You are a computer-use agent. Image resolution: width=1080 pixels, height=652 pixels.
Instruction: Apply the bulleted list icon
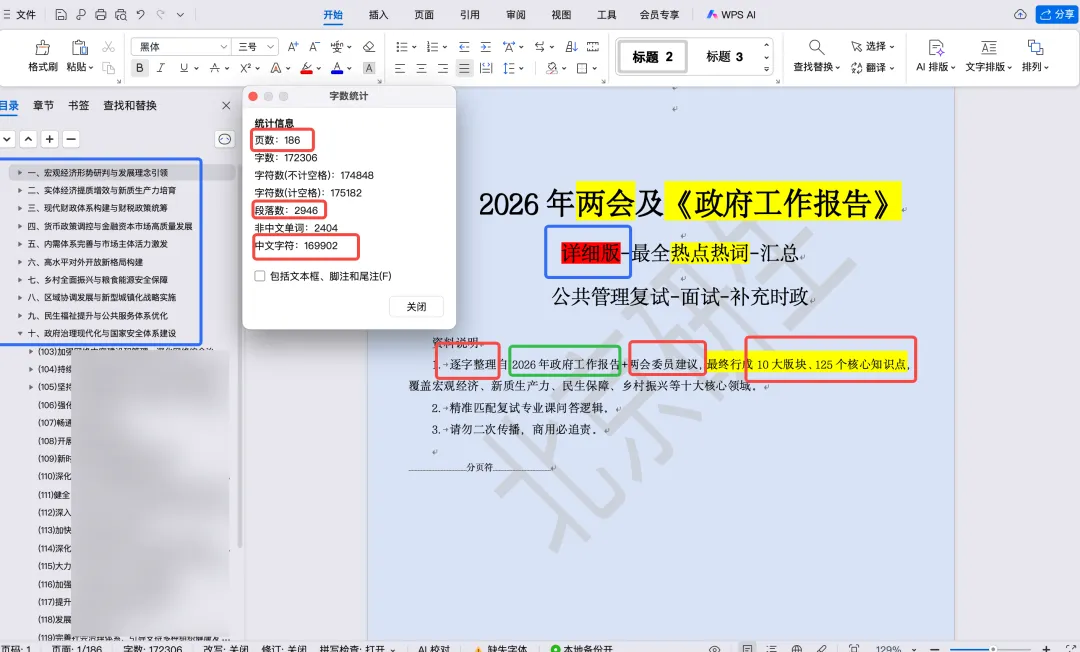(401, 47)
